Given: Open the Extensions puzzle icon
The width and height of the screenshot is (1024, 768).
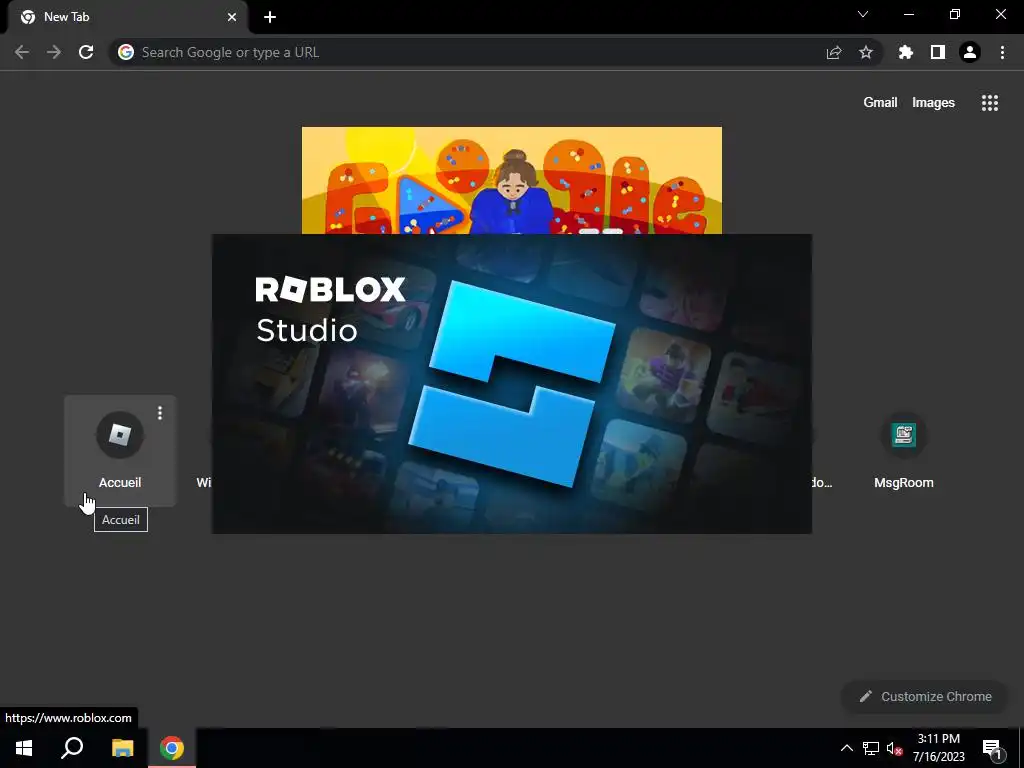Looking at the screenshot, I should tap(906, 52).
